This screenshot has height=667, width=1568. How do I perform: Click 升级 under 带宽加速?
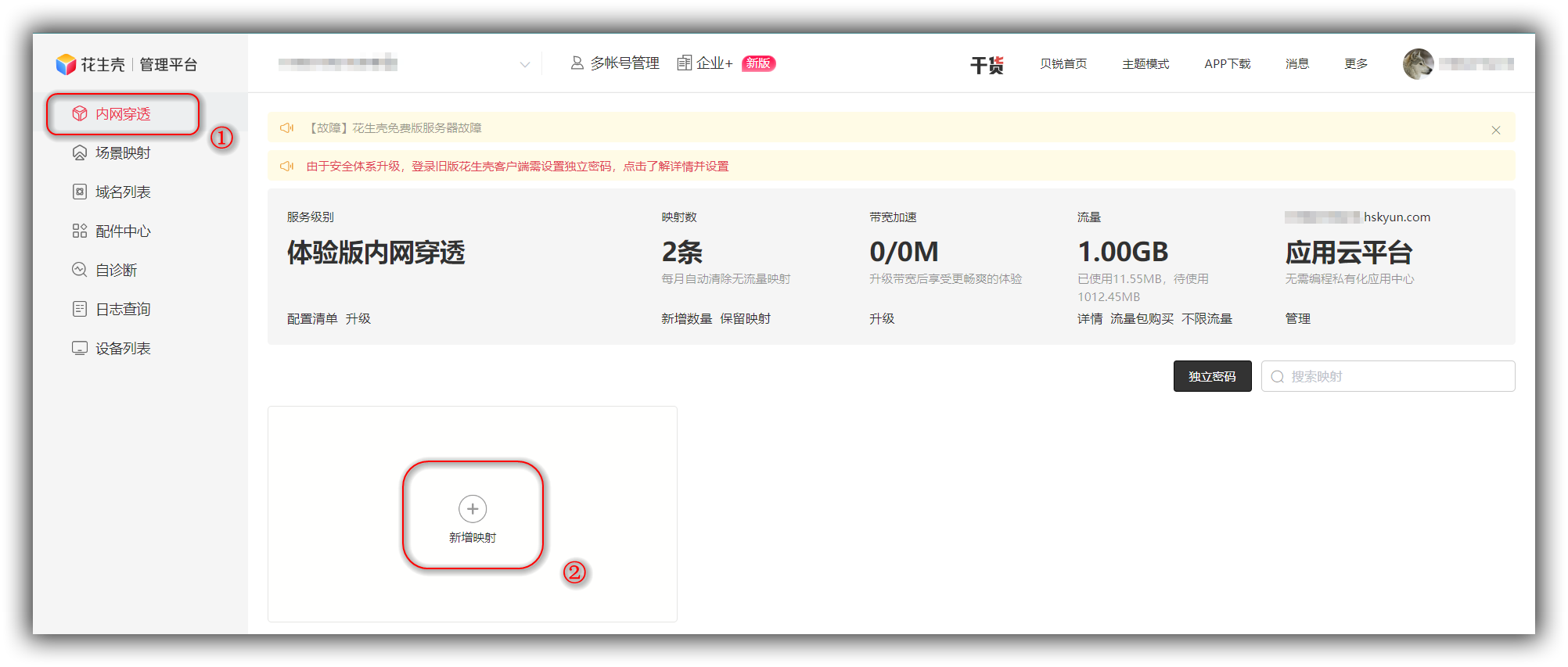point(882,318)
